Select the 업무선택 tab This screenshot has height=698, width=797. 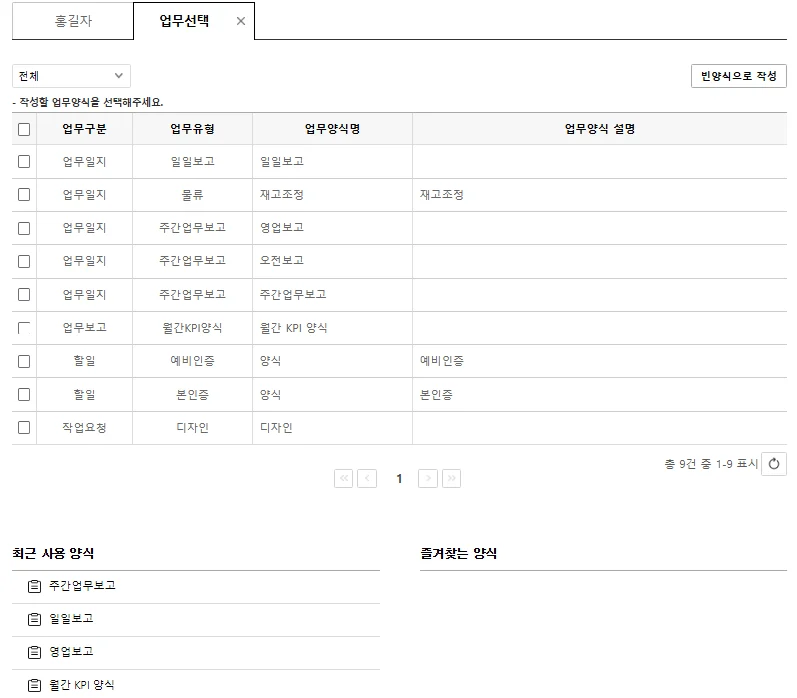[x=184, y=21]
